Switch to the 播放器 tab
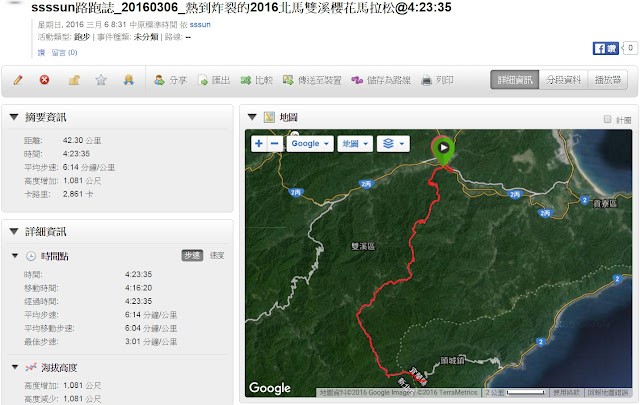The image size is (640, 405). 608,80
